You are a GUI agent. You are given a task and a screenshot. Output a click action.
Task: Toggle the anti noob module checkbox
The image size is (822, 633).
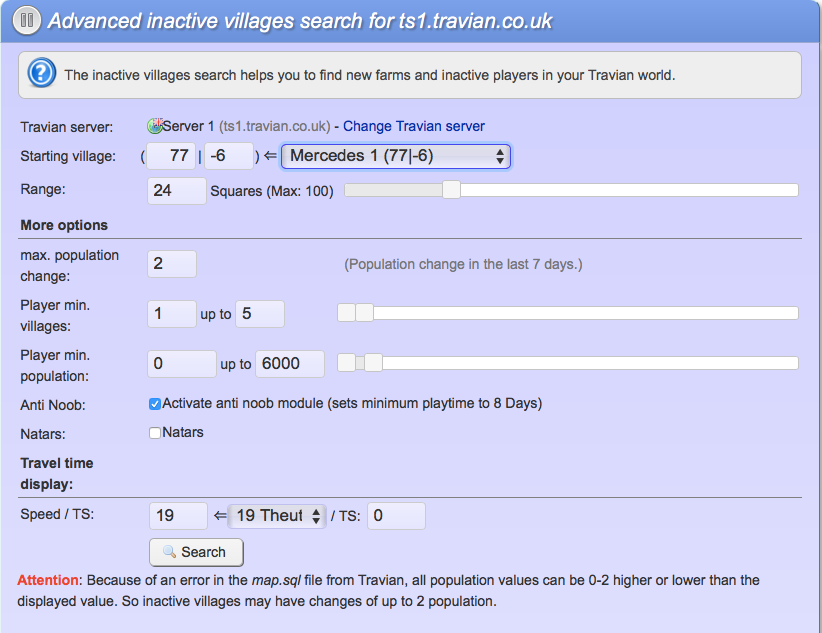point(155,404)
